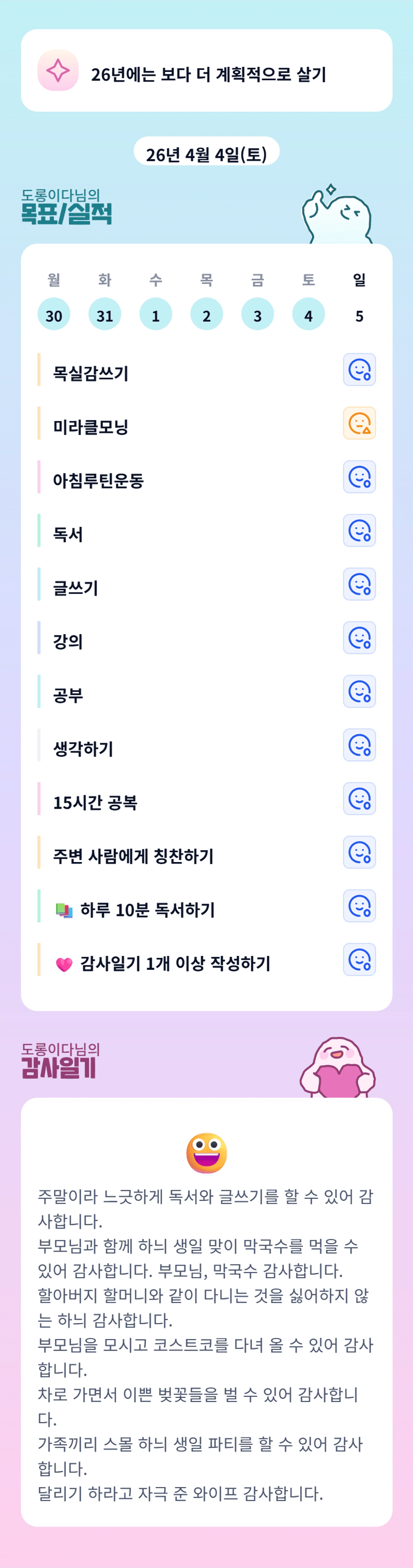The width and height of the screenshot is (413, 1568).
Task: Toggle 주변 사람에게 칭찬하기 completion status
Action: click(x=360, y=852)
